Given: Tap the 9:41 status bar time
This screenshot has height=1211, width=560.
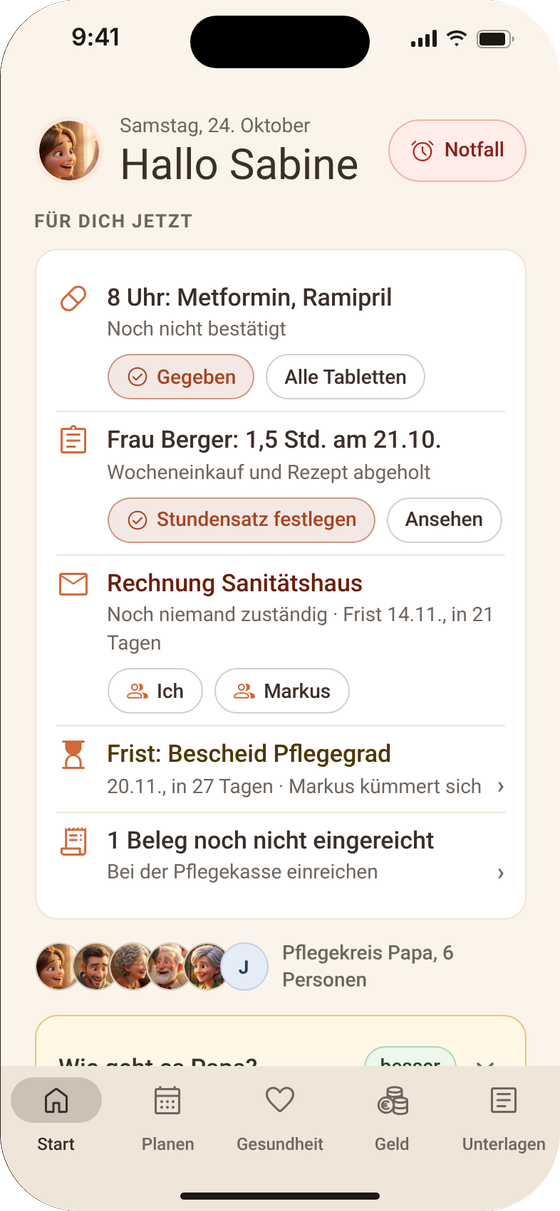Looking at the screenshot, I should pos(96,38).
